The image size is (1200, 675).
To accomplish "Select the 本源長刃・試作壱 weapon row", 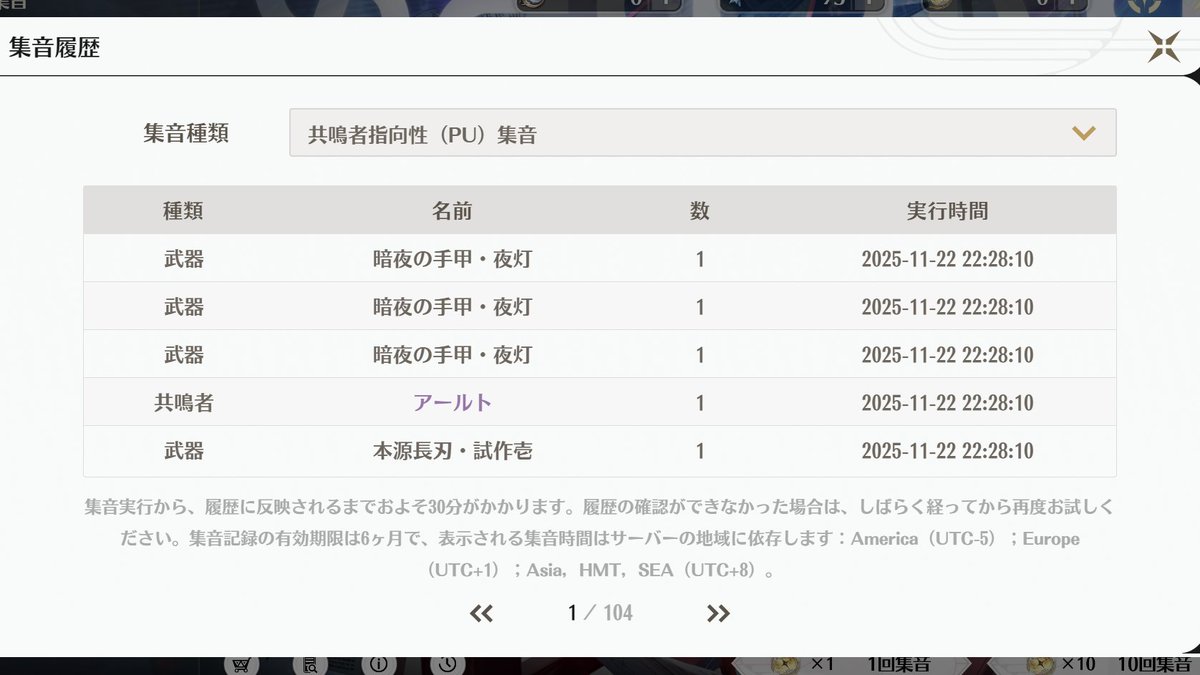I will point(452,451).
